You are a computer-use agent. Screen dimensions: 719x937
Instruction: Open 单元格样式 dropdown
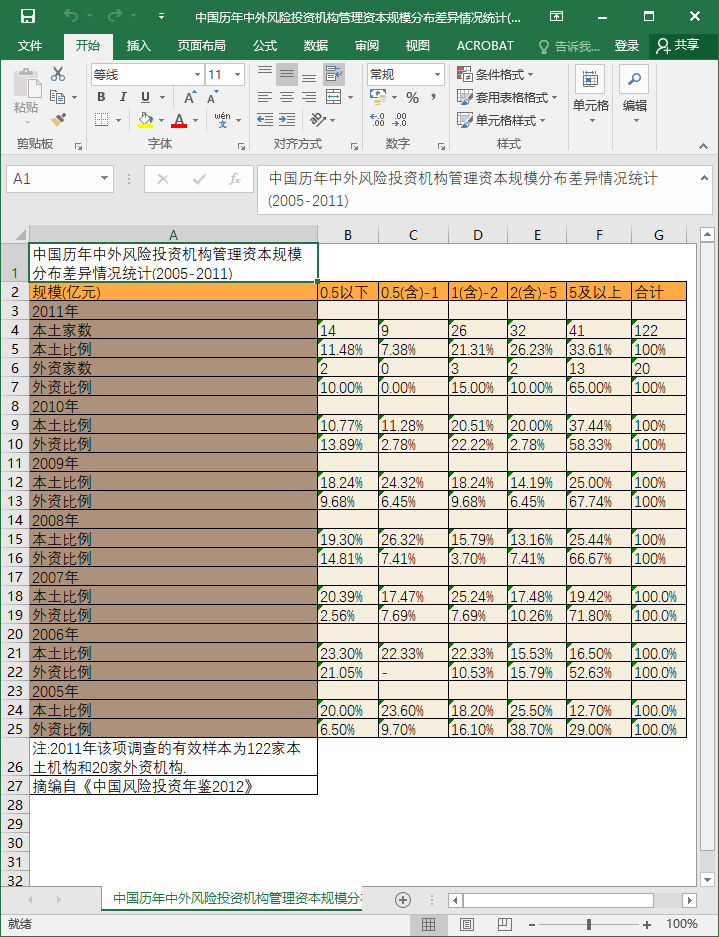(501, 120)
